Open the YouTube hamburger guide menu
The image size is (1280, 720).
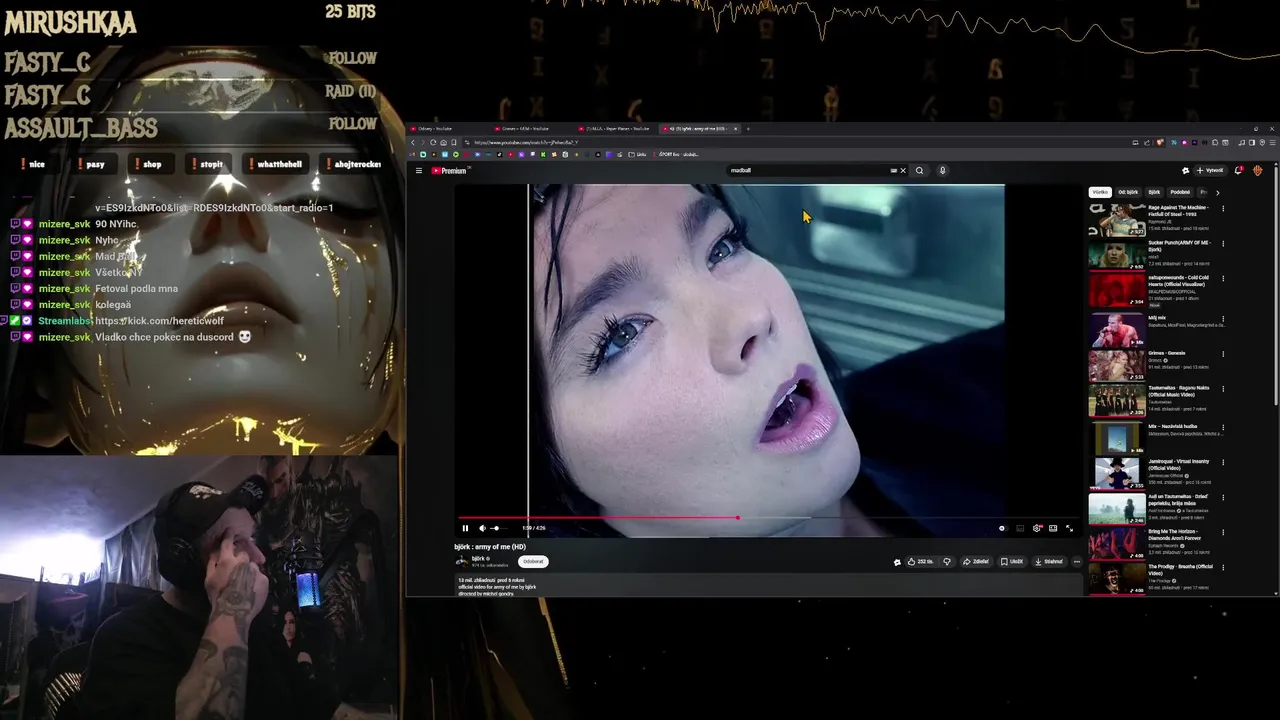tap(419, 170)
